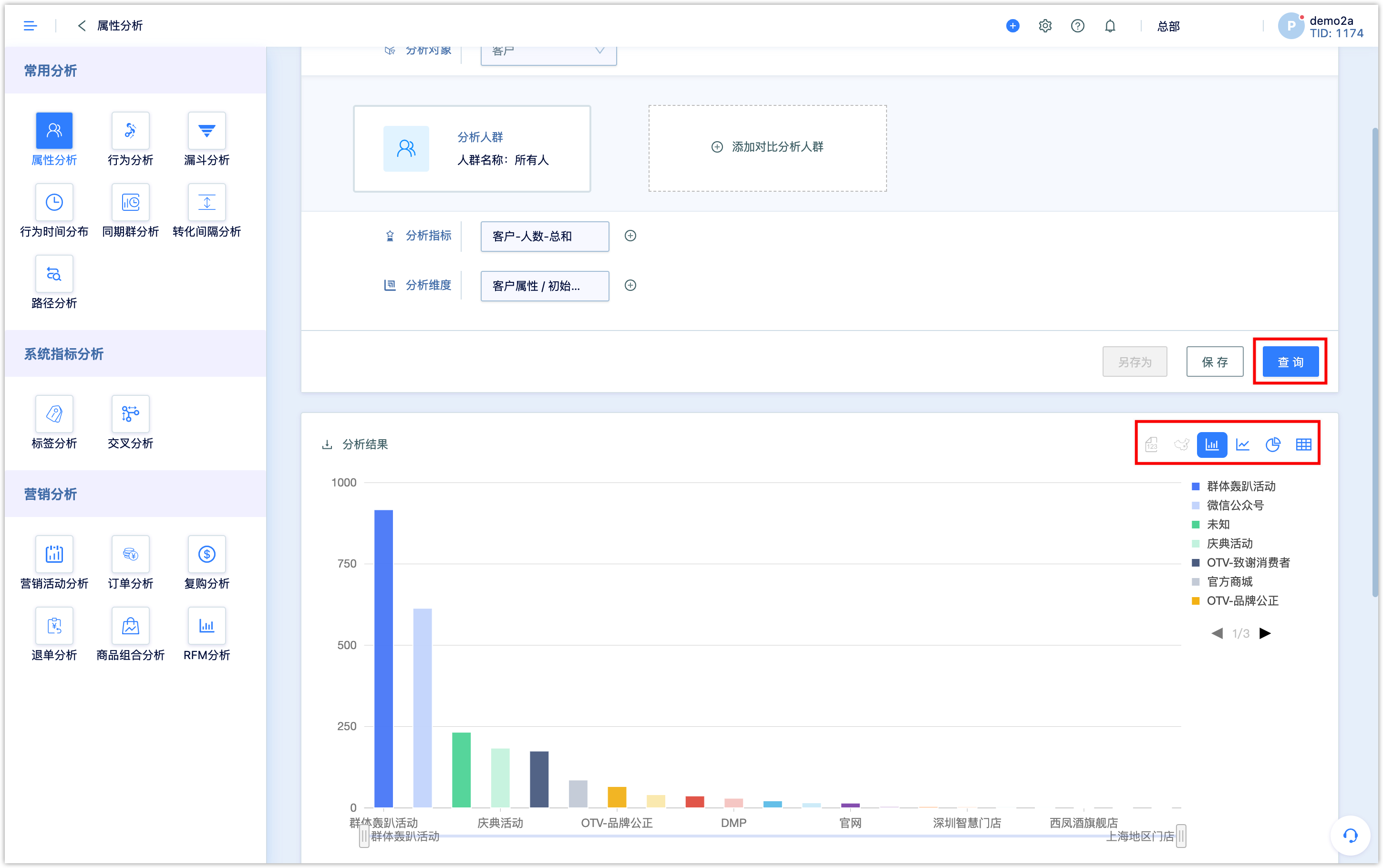1383x868 pixels.
Task: Open 同期群分析 cohort analysis
Action: (130, 211)
